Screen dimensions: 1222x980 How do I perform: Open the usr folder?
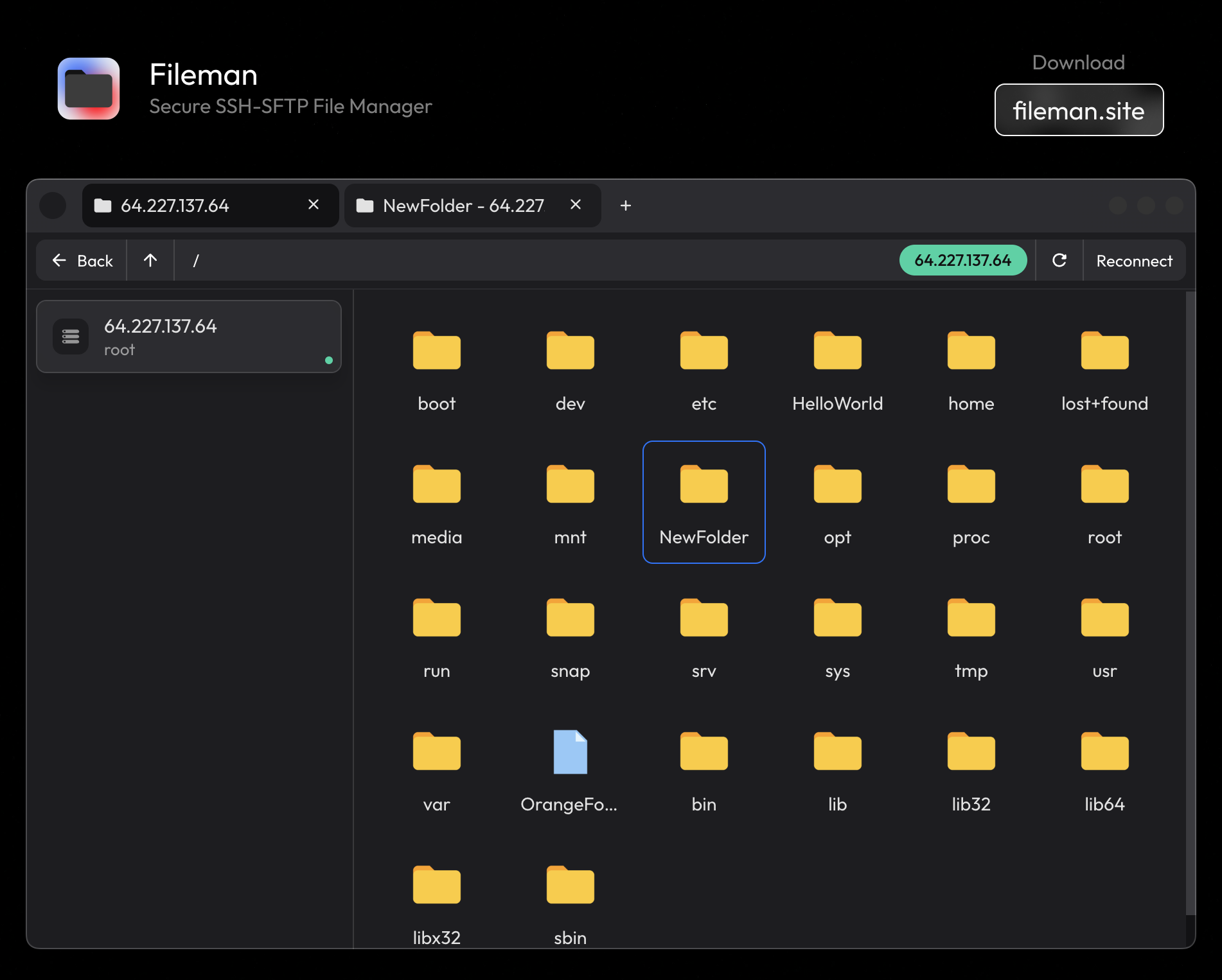(x=1105, y=636)
